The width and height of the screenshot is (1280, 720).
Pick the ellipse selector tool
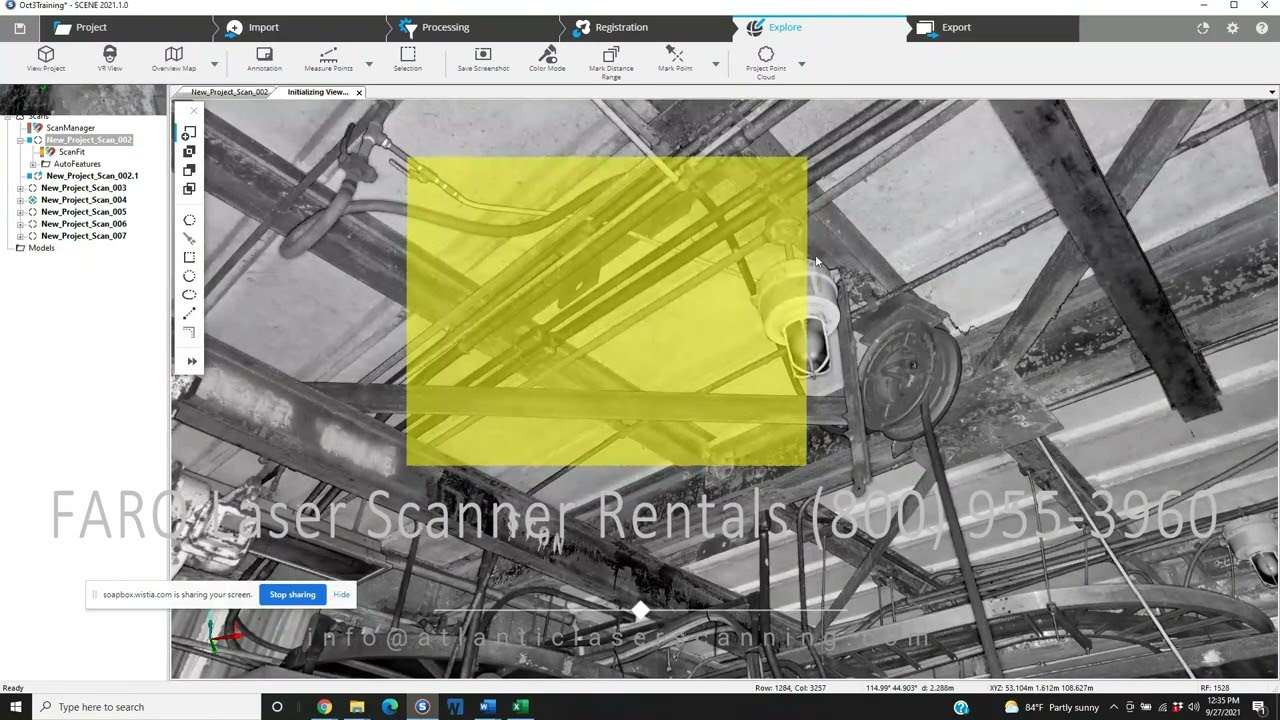click(x=189, y=295)
